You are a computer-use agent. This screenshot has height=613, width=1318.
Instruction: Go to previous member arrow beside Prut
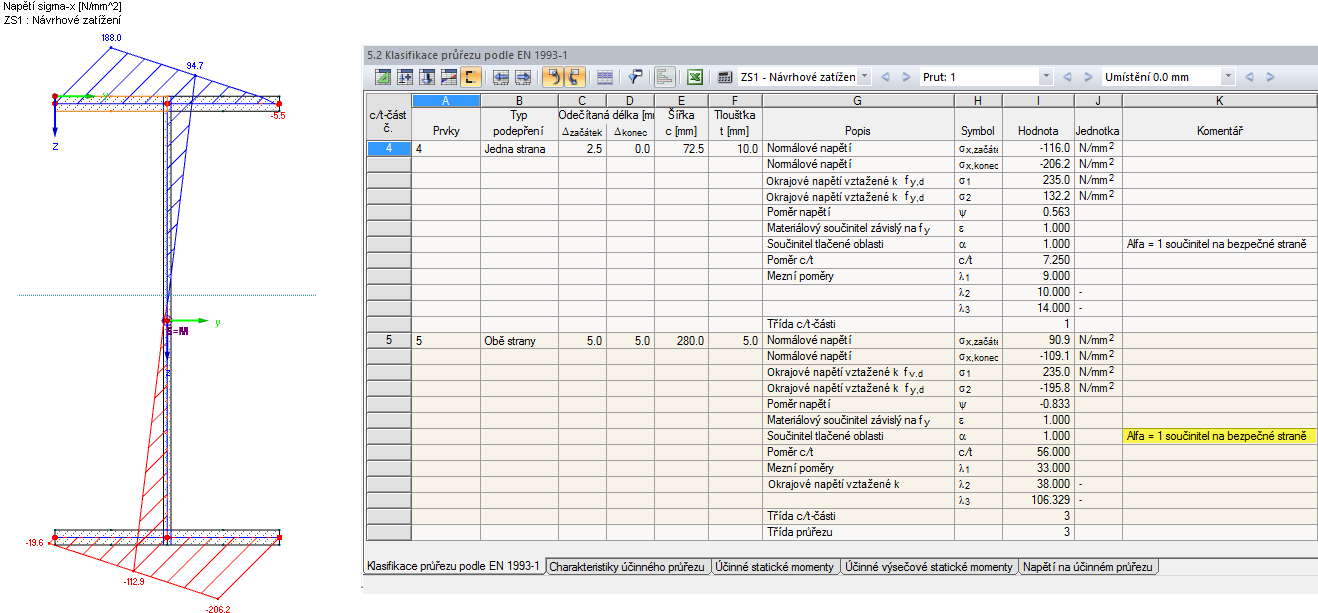point(1067,77)
